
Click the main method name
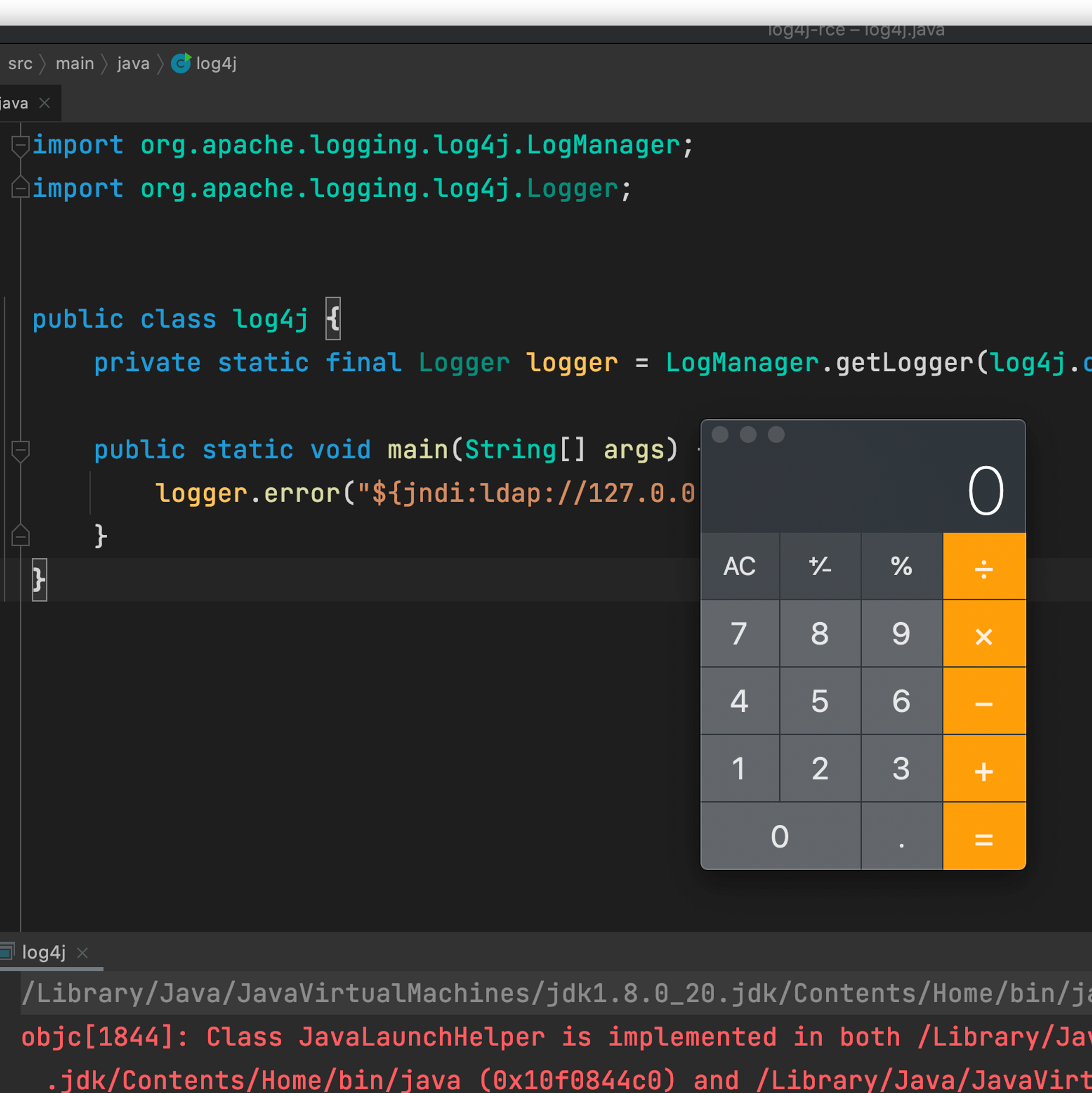click(418, 450)
